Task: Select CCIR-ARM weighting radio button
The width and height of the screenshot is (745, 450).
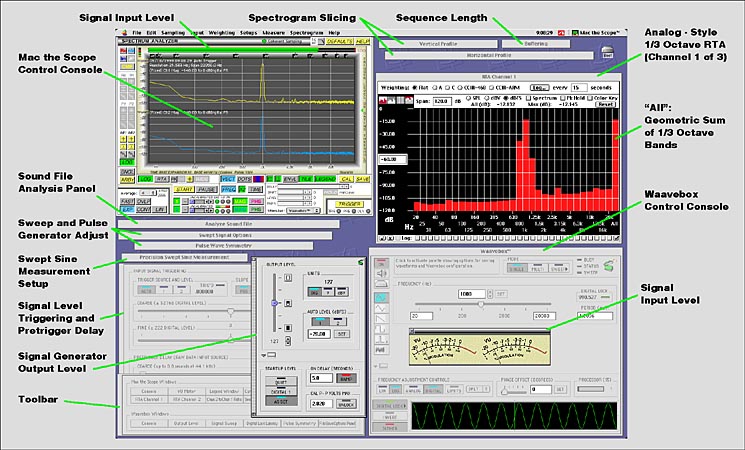Action: click(x=491, y=87)
